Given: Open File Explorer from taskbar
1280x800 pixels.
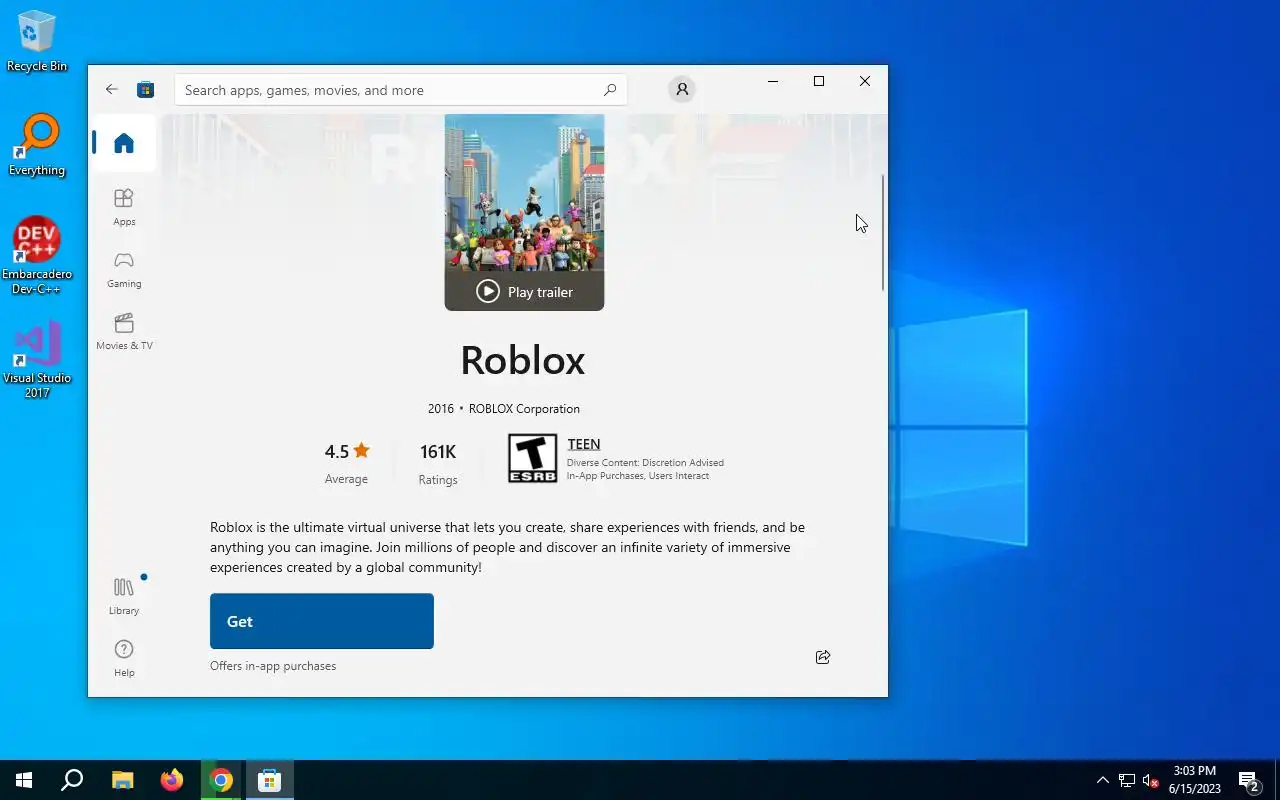Looking at the screenshot, I should coord(122,780).
